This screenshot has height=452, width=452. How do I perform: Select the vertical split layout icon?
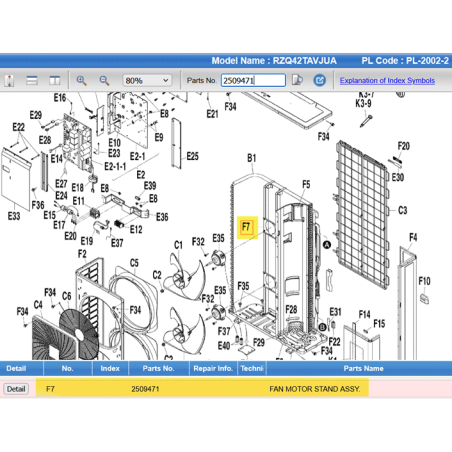(55, 80)
